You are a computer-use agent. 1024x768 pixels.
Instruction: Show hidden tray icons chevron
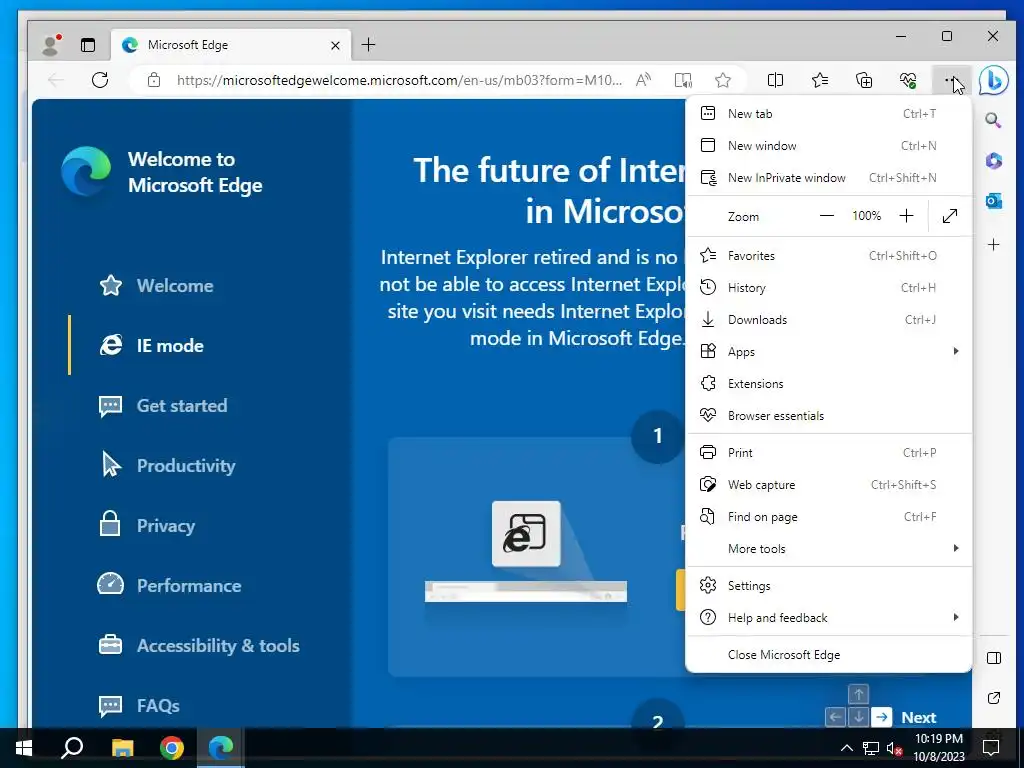click(x=846, y=748)
